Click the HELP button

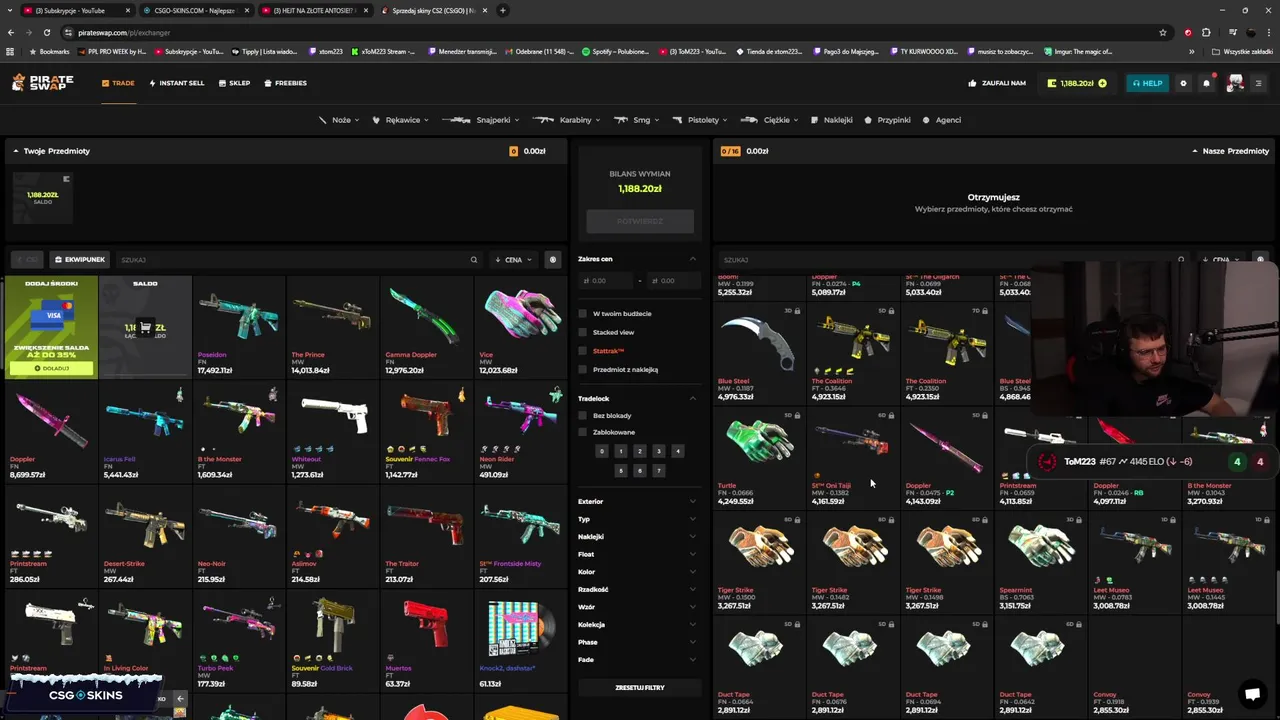[1147, 83]
